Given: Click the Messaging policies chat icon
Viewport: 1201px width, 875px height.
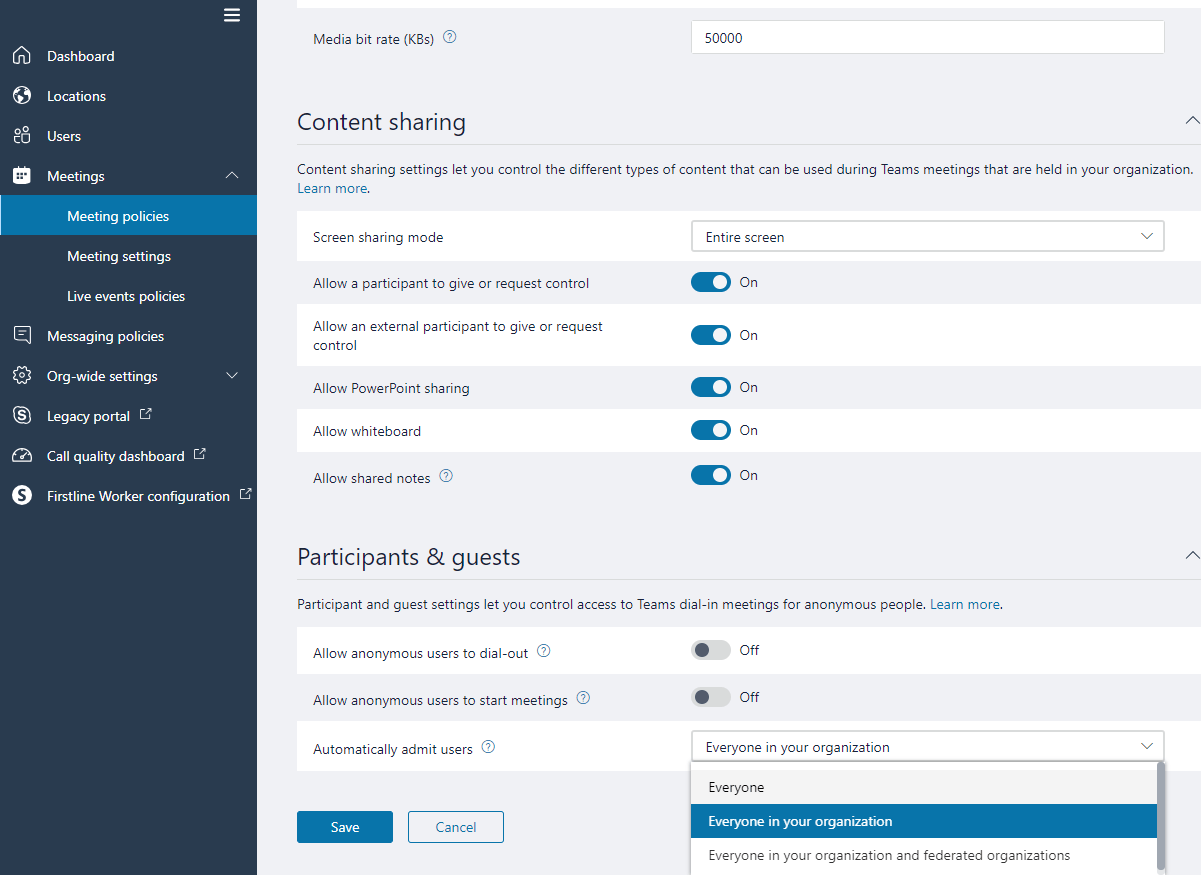Looking at the screenshot, I should tap(22, 336).
